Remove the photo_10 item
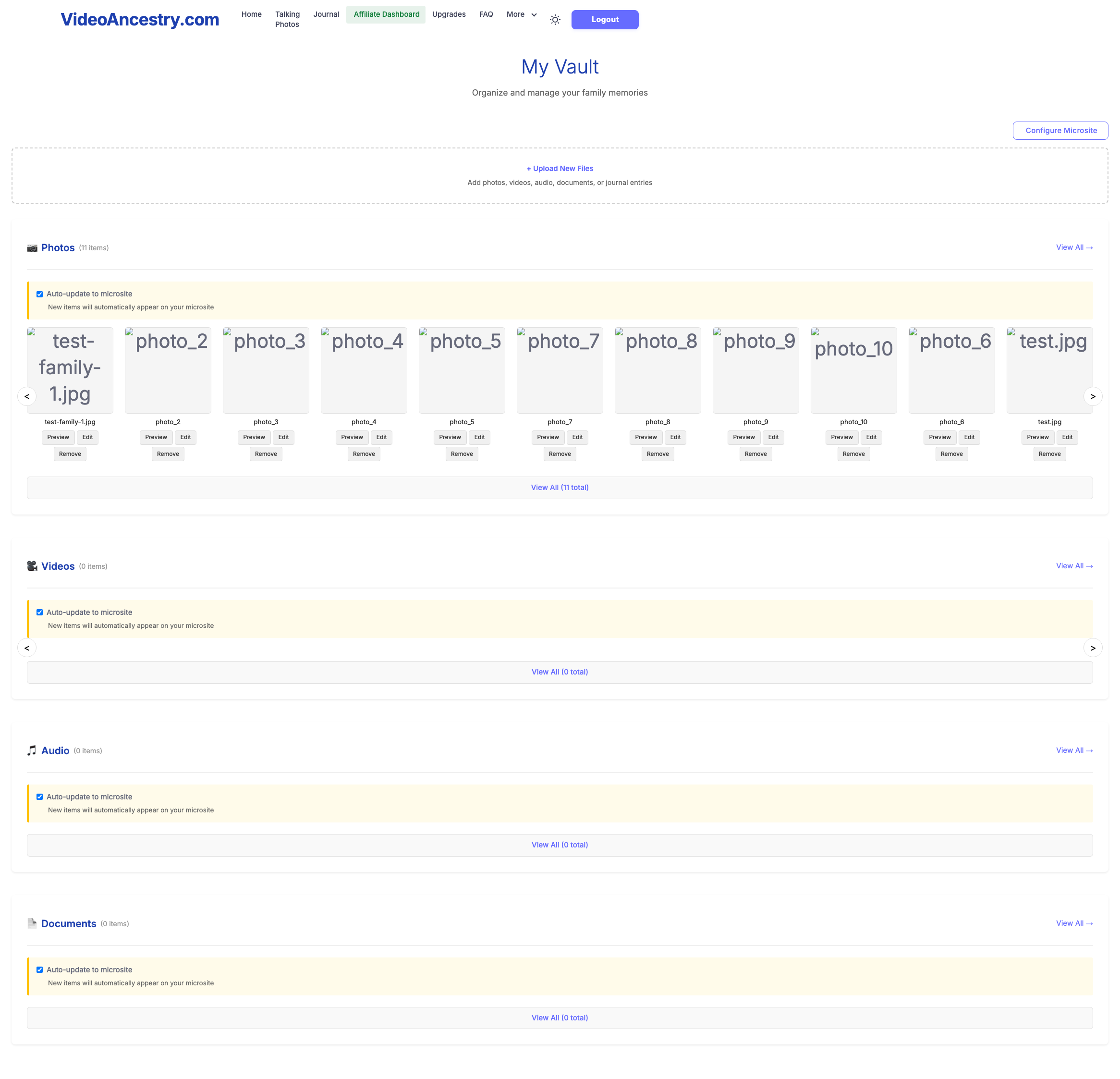The height and width of the screenshot is (1079, 1120). click(x=853, y=454)
